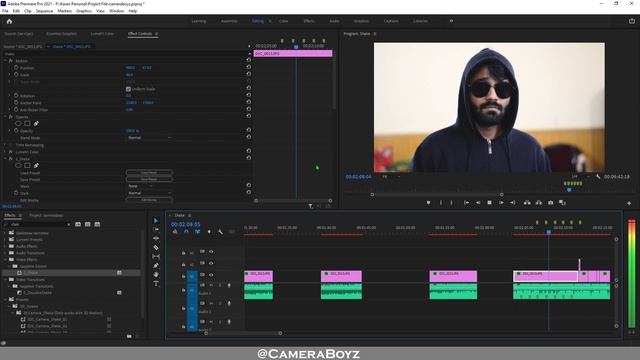The height and width of the screenshot is (360, 640).
Task: Switch to Project panel tab
Action: (x=46, y=215)
